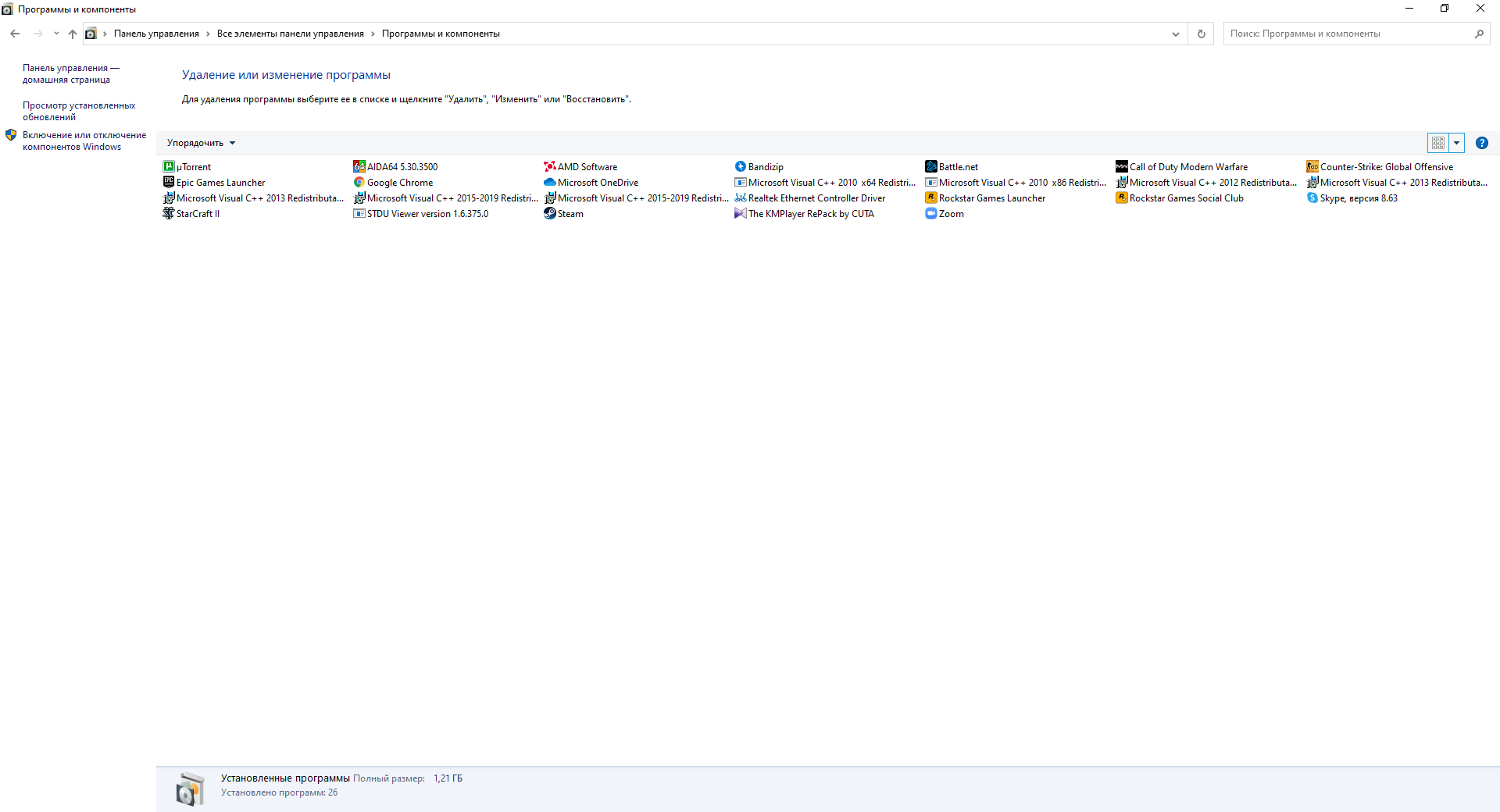Viewport: 1500px width, 812px height.
Task: Expand chevron after Панель управления breadcrumb
Action: [208, 34]
